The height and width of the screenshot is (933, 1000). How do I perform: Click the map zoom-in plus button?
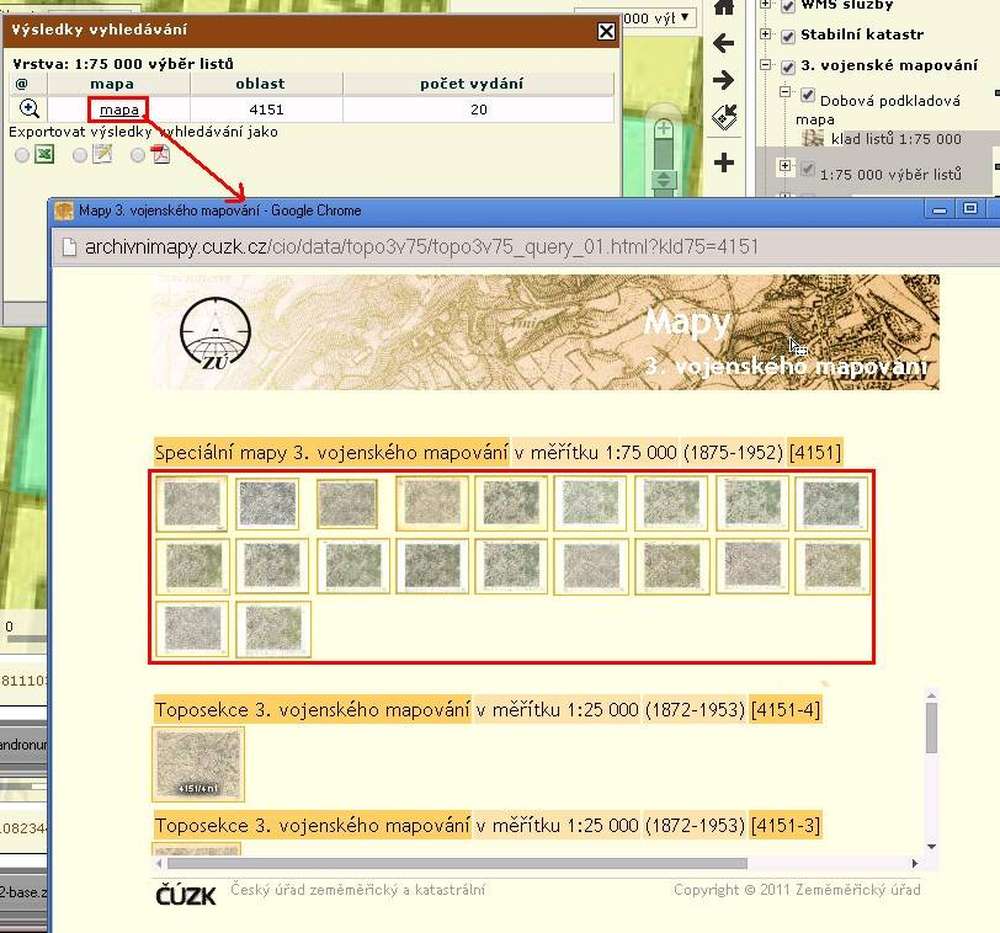click(663, 130)
